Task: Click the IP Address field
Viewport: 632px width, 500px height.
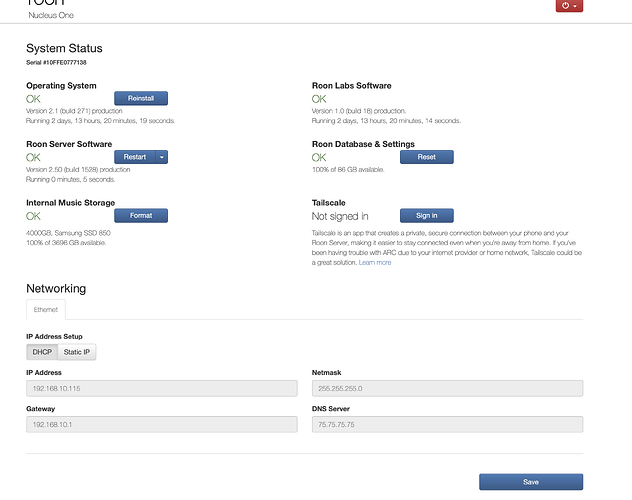Action: [x=162, y=388]
